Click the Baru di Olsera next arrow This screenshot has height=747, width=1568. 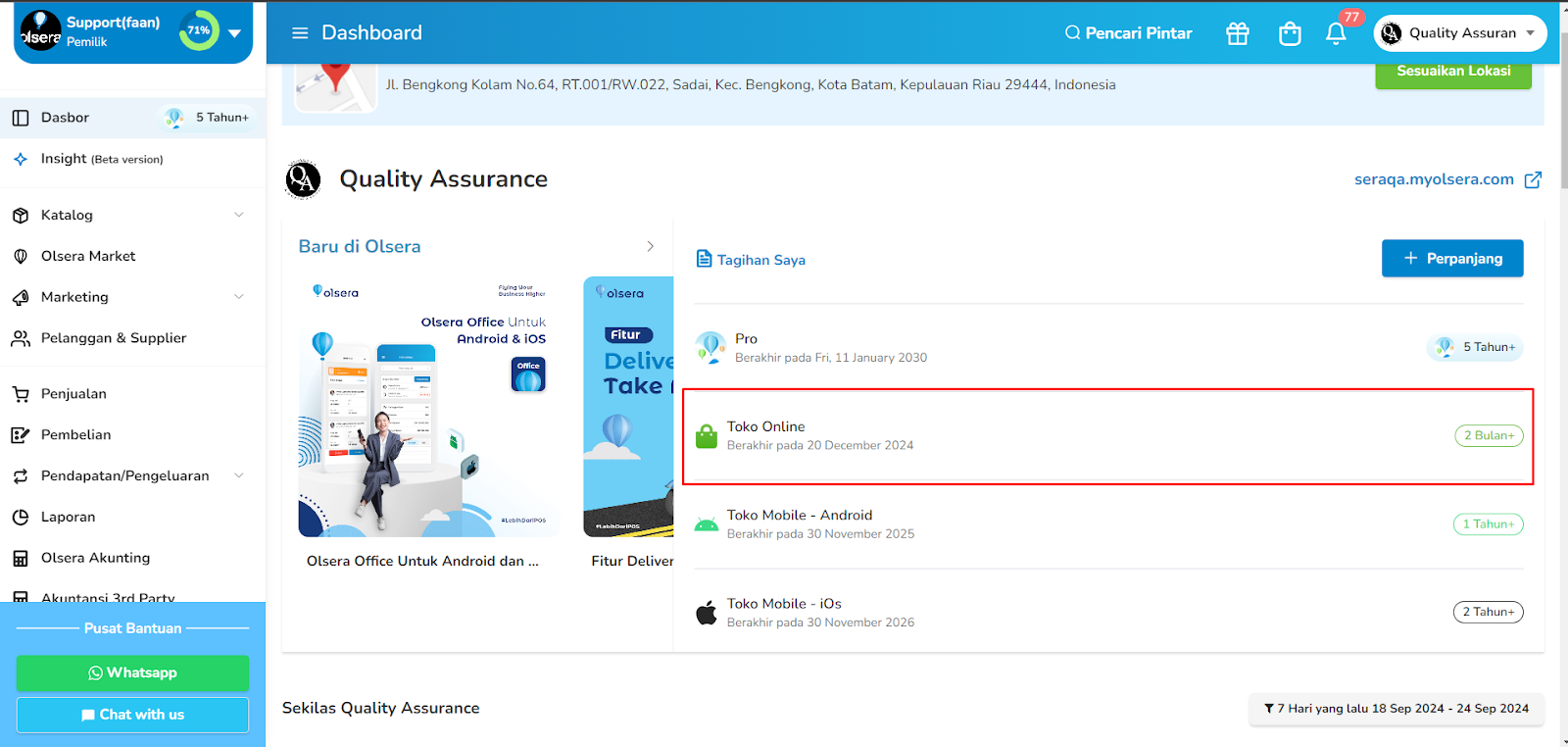650,247
